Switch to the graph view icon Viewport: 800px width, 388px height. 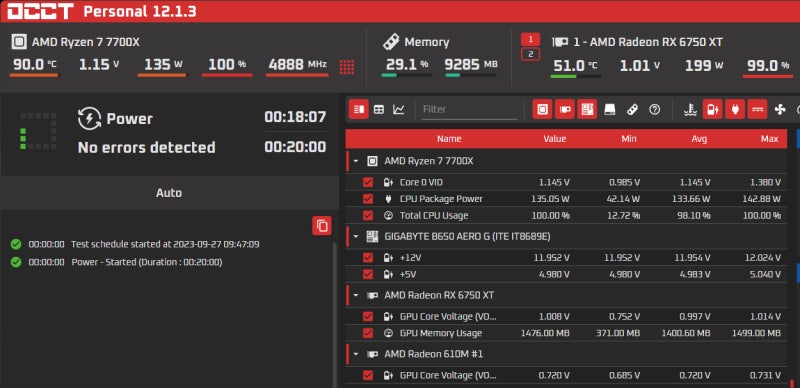coord(398,109)
